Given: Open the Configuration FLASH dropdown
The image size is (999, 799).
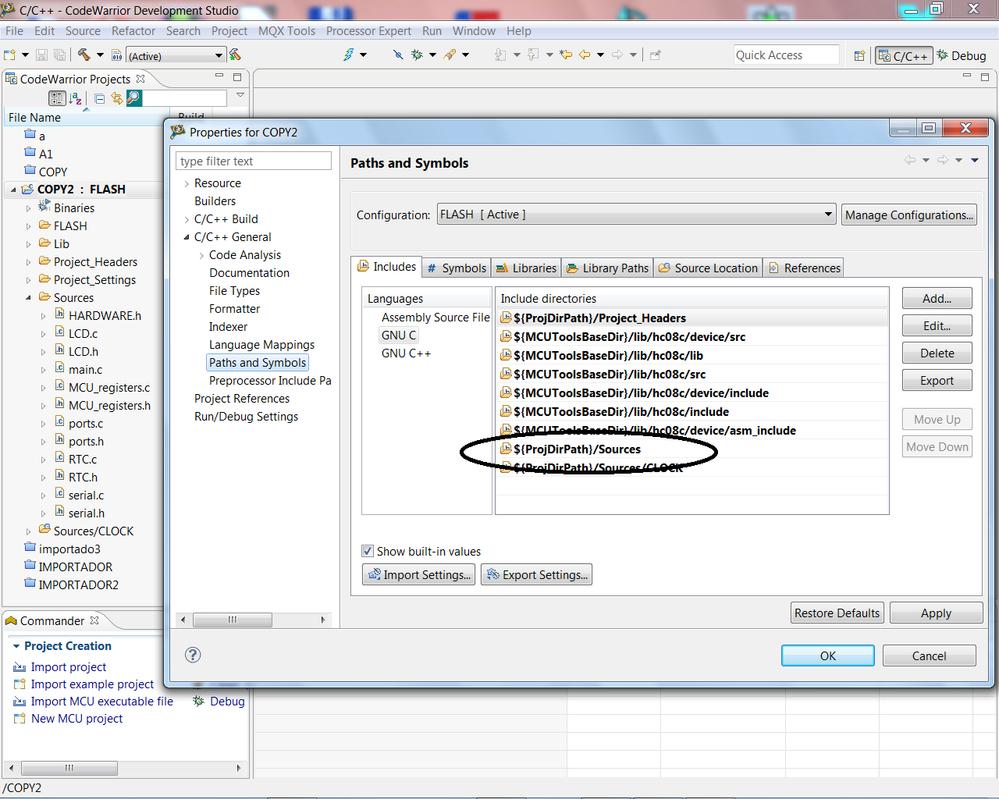Looking at the screenshot, I should click(x=636, y=215).
